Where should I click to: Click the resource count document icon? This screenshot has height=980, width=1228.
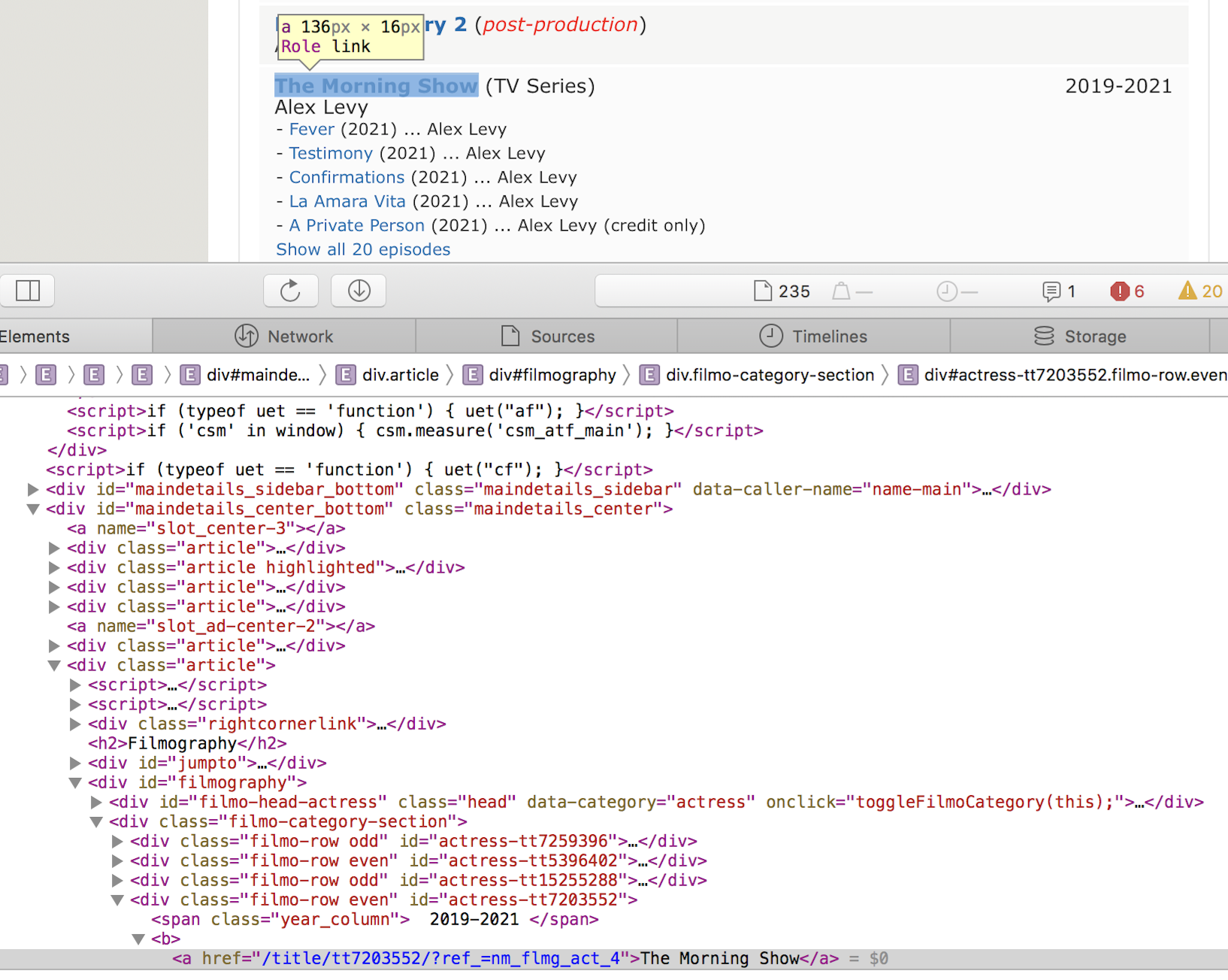point(763,291)
